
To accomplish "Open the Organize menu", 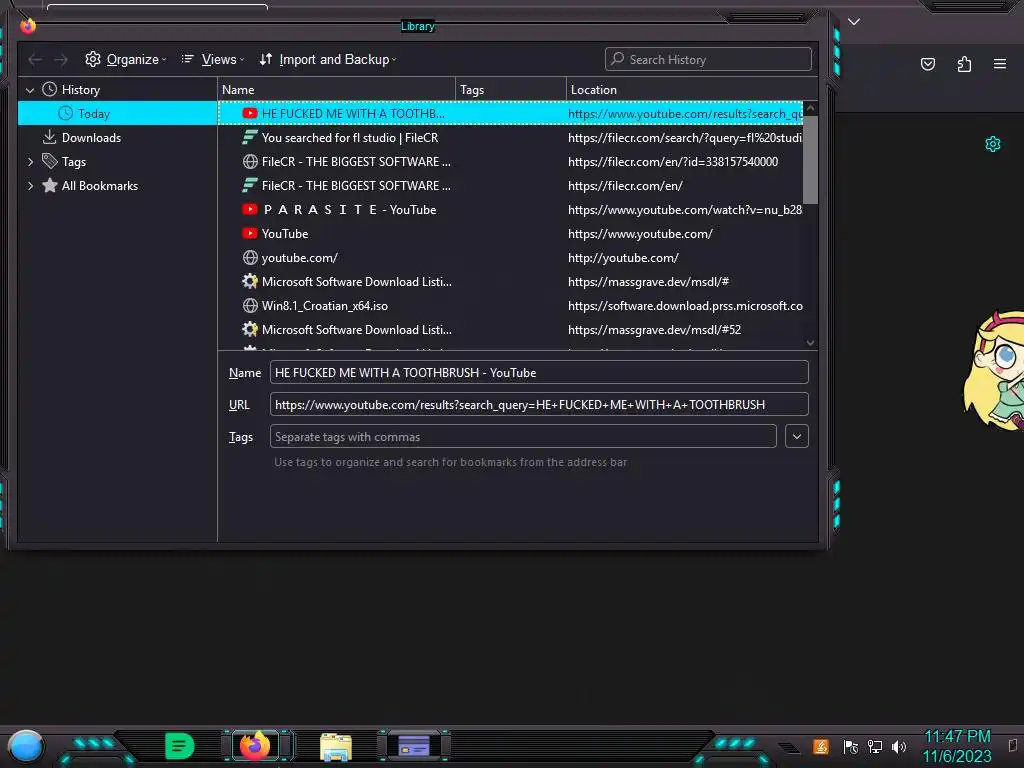I will 125,59.
